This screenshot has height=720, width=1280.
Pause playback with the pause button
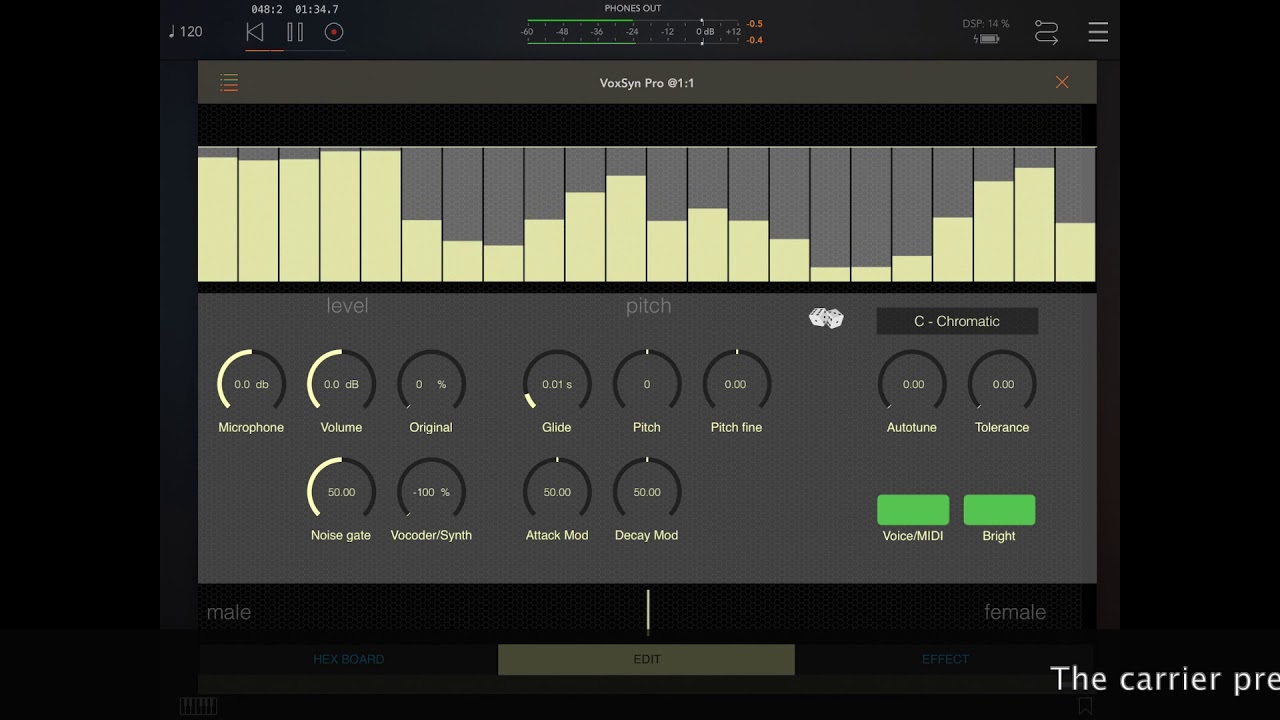295,32
